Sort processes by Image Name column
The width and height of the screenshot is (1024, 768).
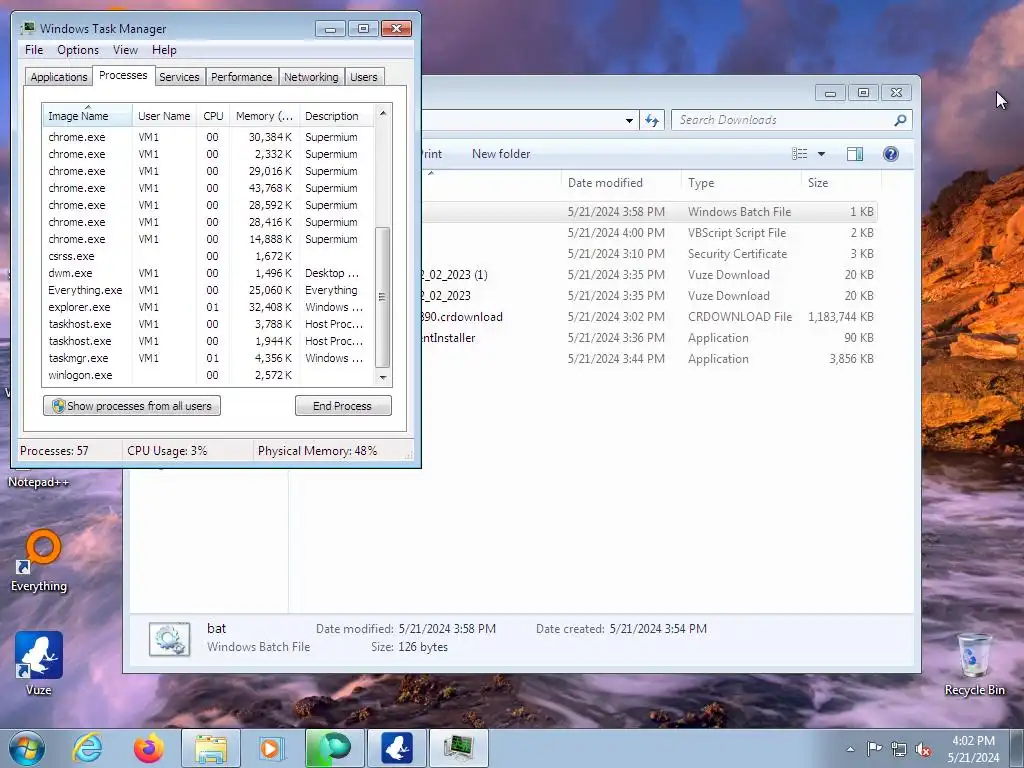click(x=88, y=116)
